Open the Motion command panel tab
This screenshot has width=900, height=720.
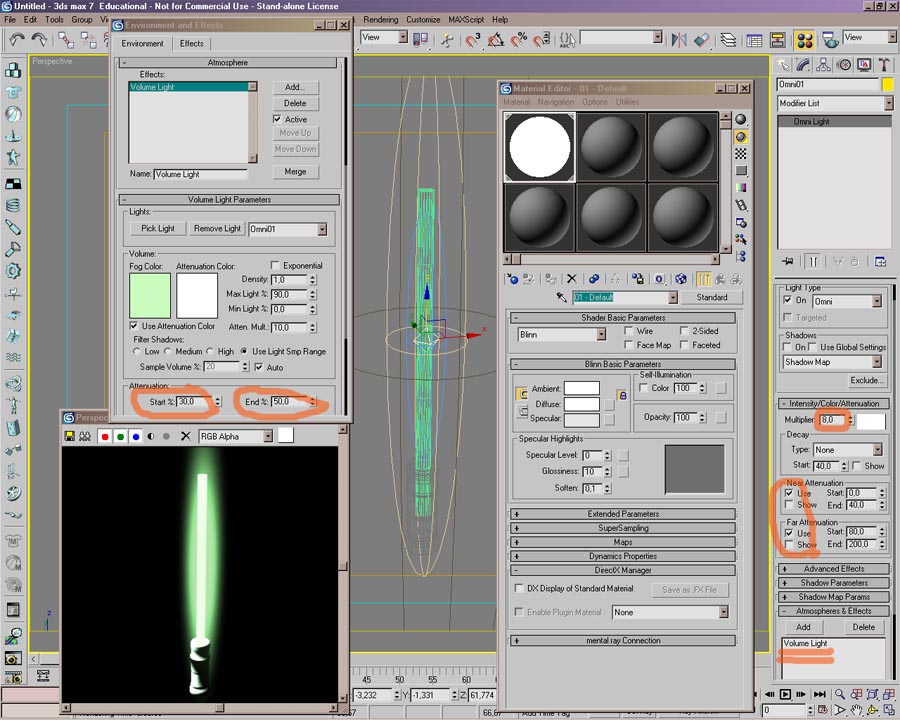pos(844,65)
